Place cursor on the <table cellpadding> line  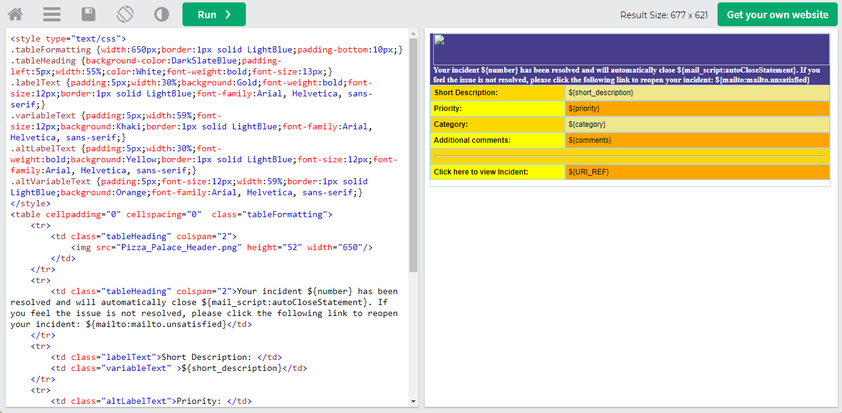click(x=172, y=214)
